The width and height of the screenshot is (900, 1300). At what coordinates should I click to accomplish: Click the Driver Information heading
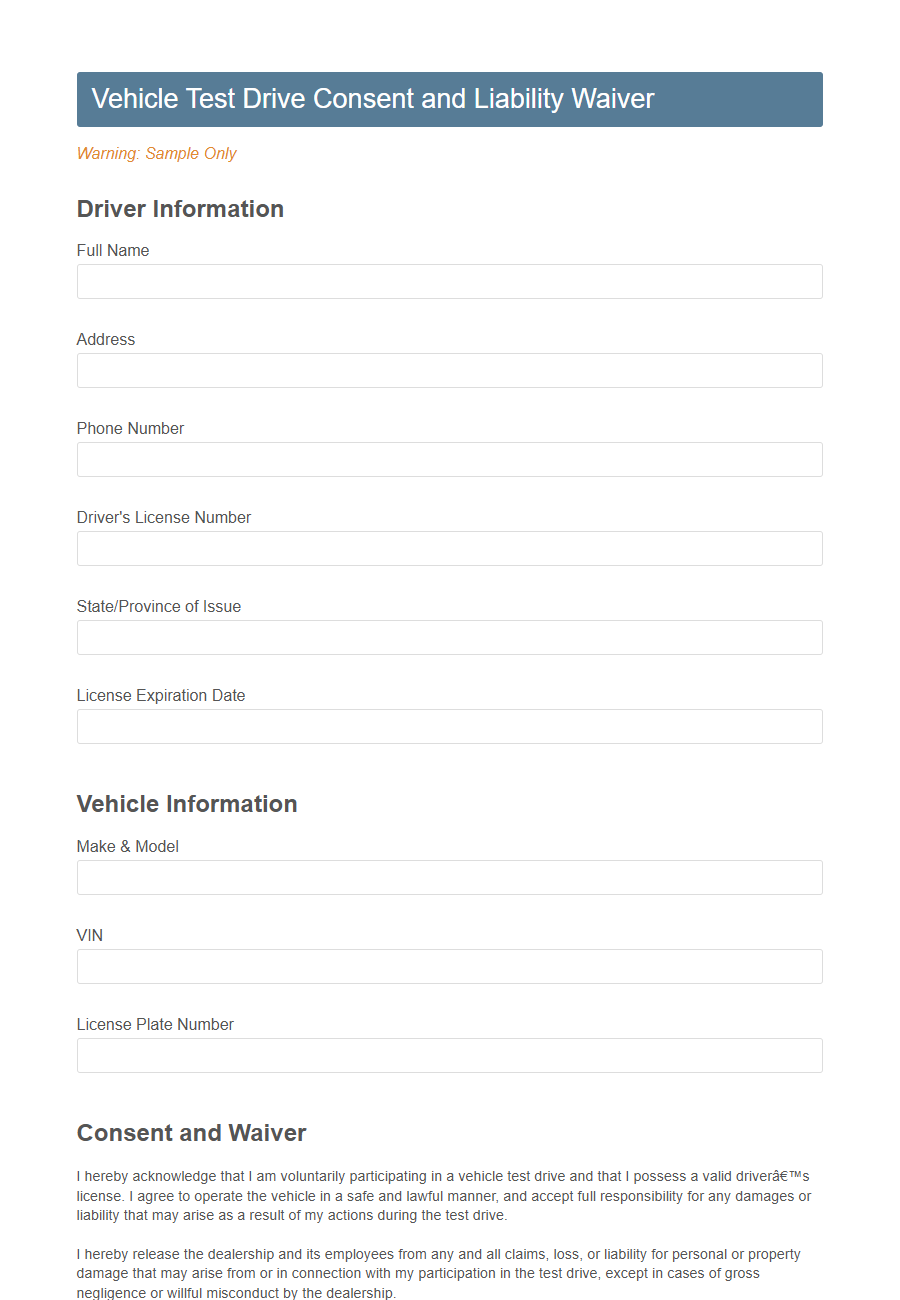[x=180, y=209]
